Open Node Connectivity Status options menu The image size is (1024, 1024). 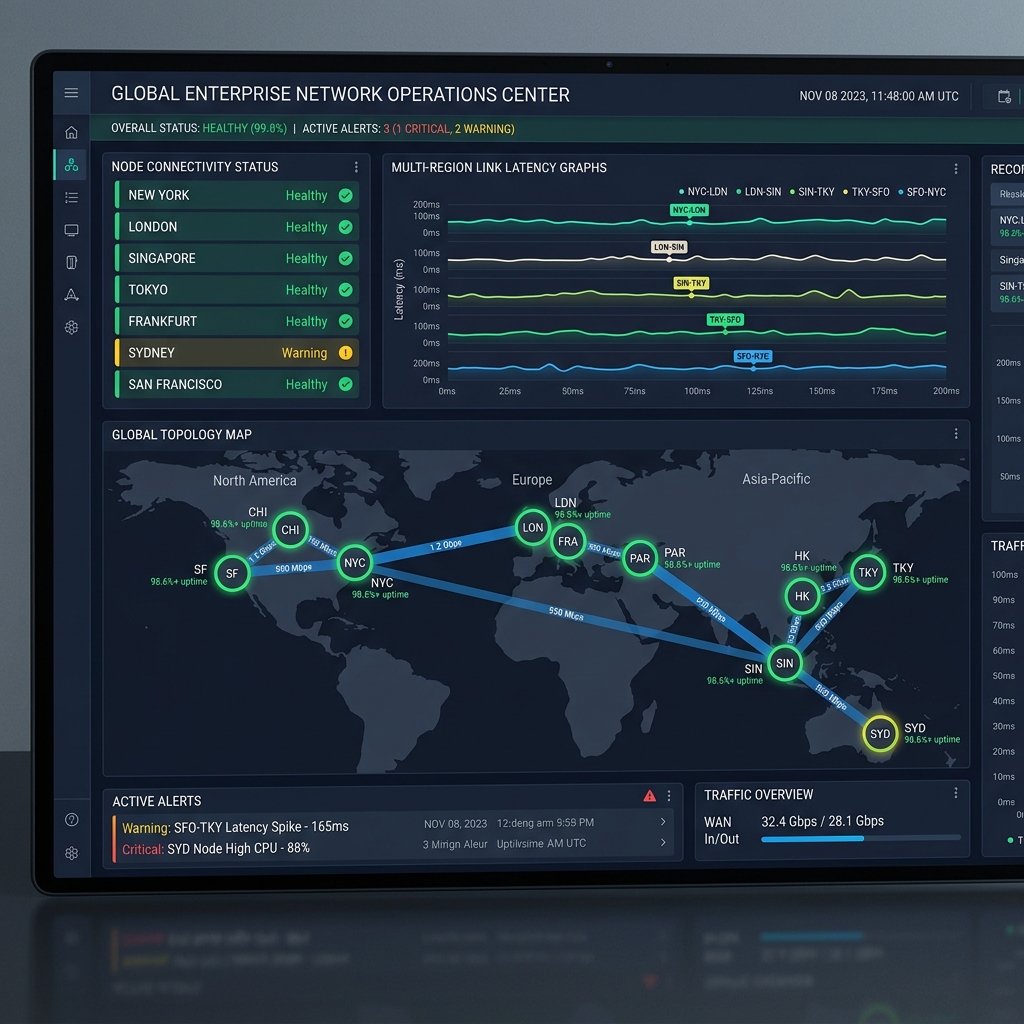[x=356, y=167]
